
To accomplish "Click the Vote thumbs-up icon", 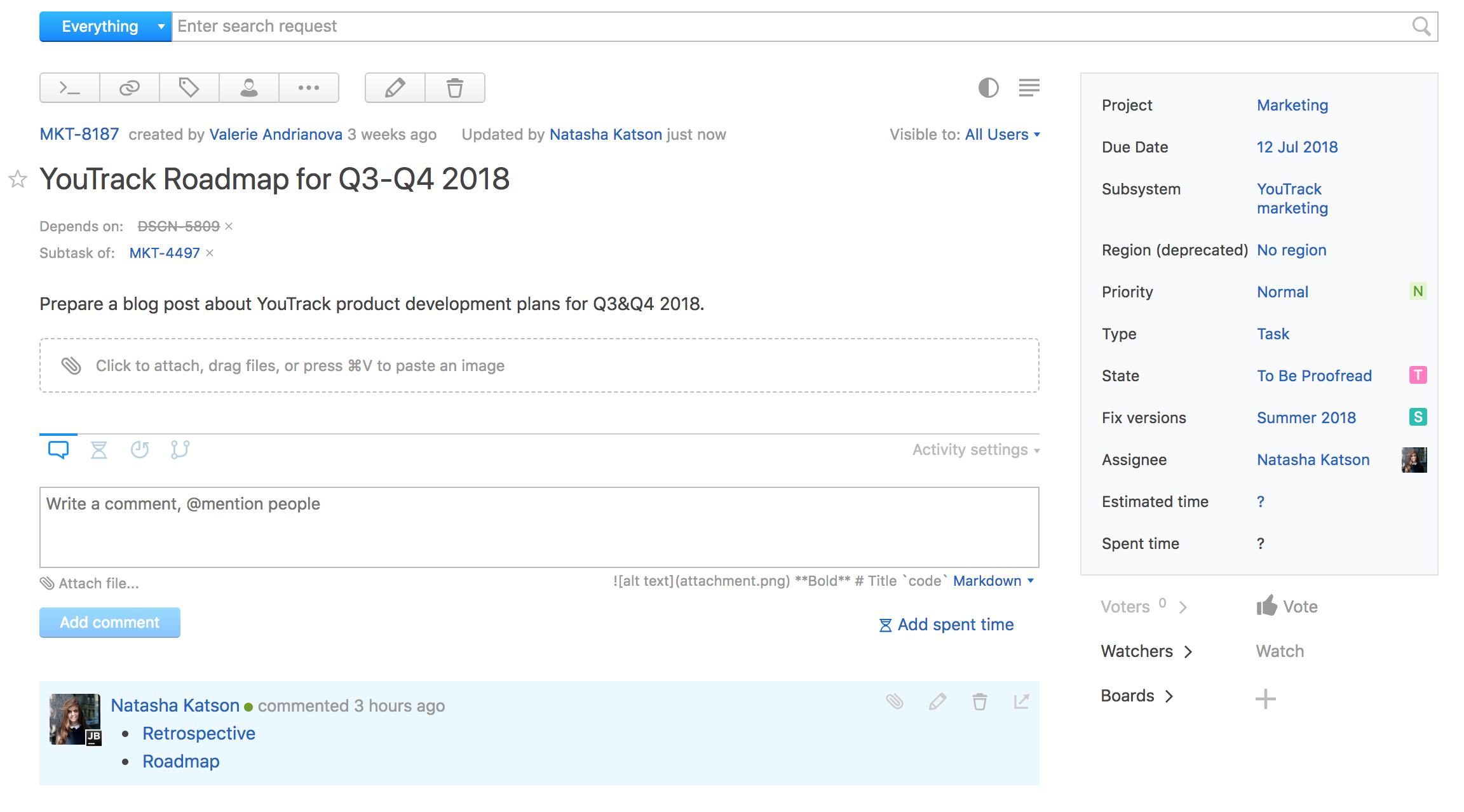I will tap(1266, 606).
